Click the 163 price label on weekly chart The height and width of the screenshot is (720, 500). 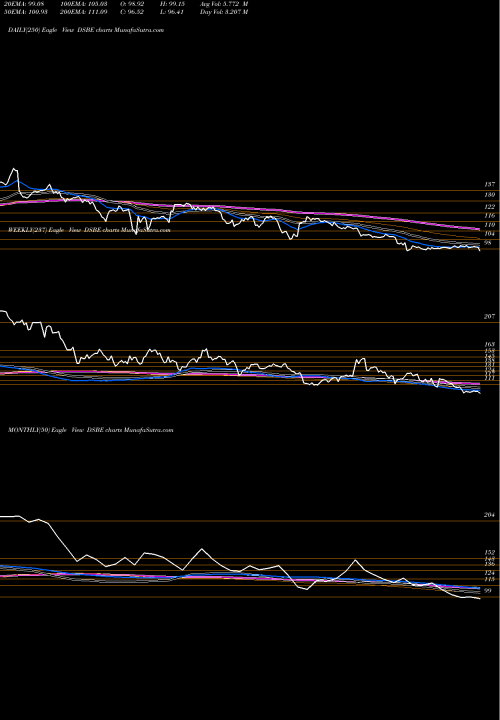tap(489, 344)
